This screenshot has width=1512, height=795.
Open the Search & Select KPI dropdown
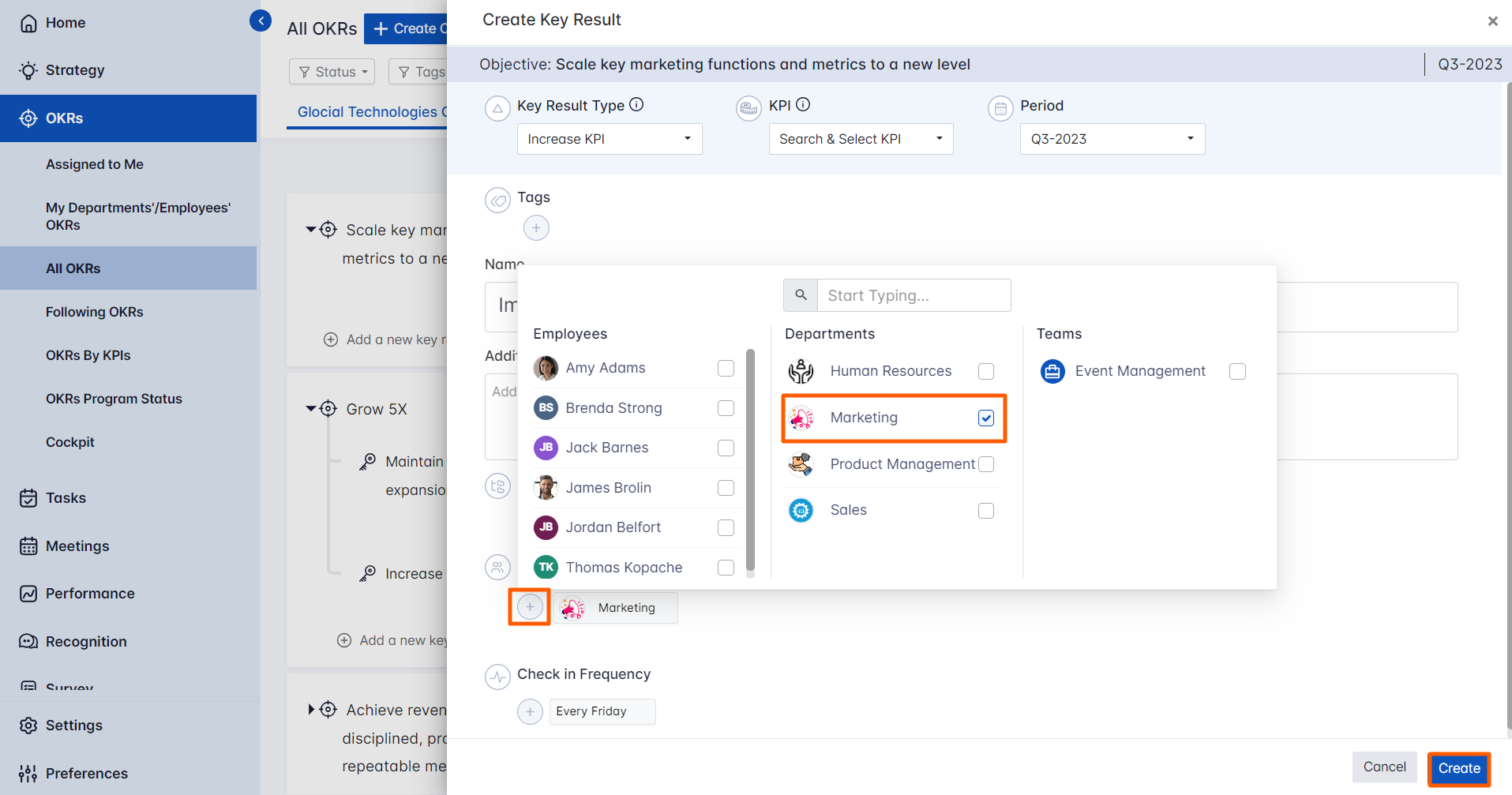pyautogui.click(x=861, y=139)
